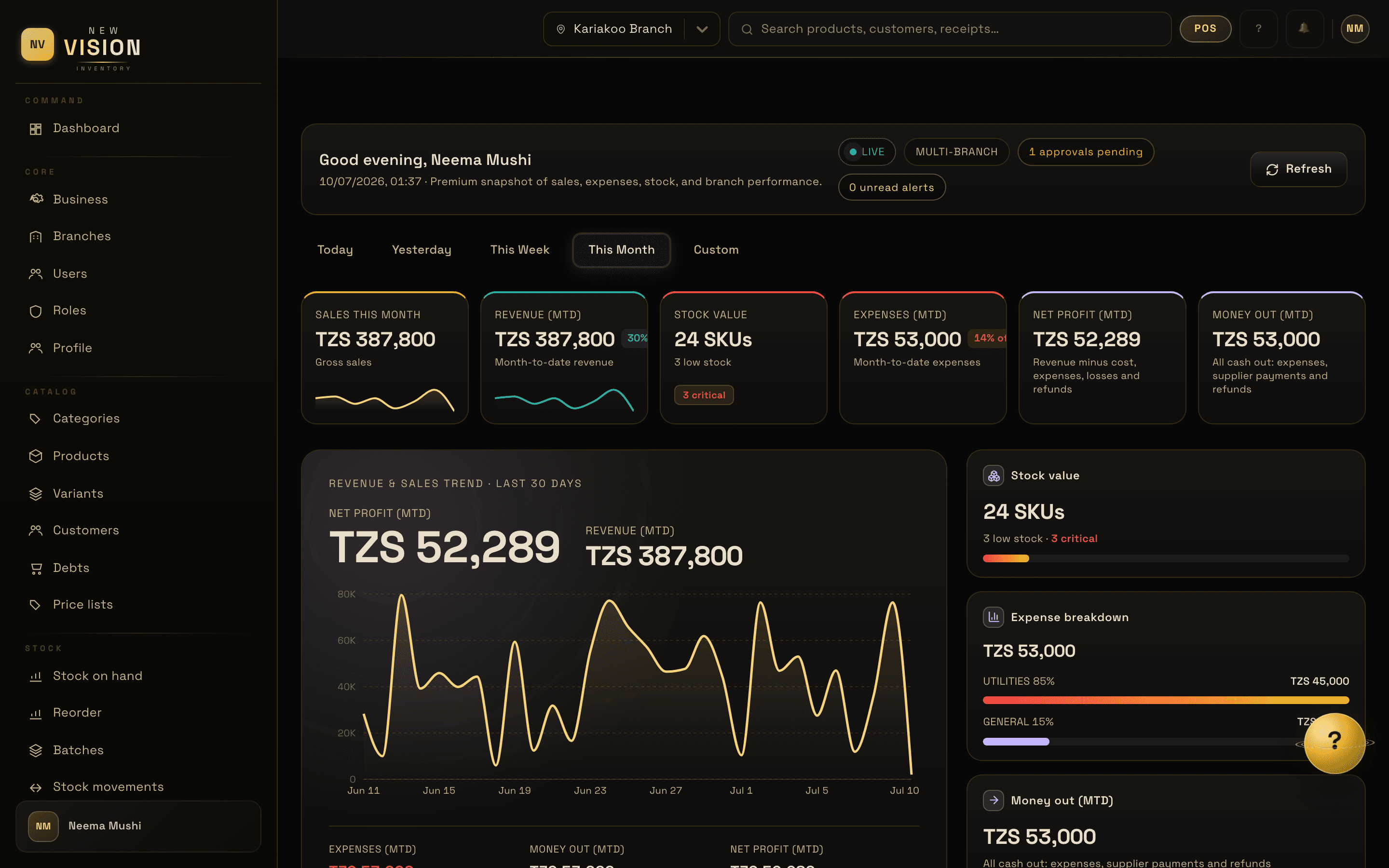Click the search magnifier icon
Viewport: 1389px width, 868px height.
pos(747,29)
